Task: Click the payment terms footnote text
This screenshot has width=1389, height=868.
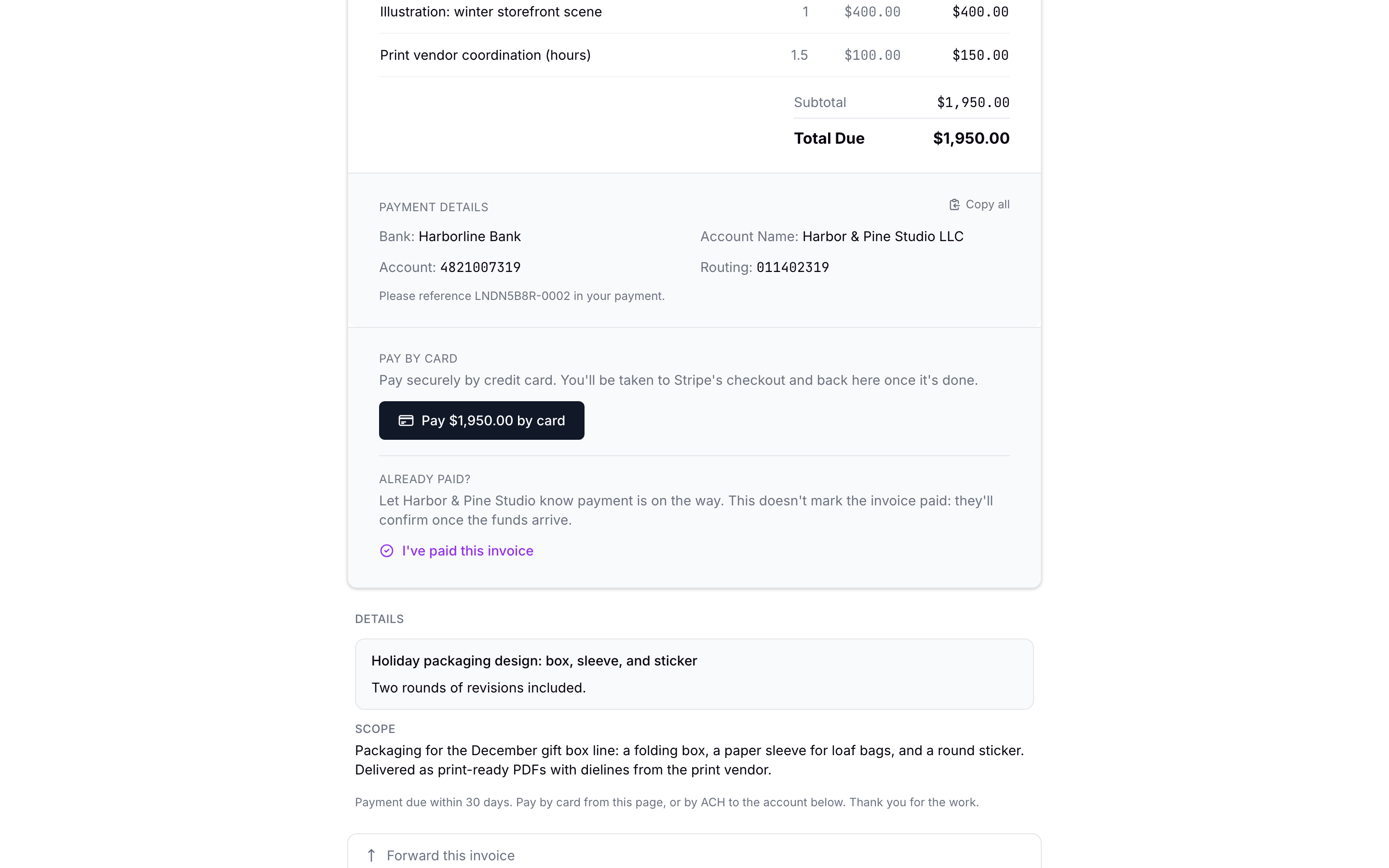Action: pyautogui.click(x=667, y=802)
